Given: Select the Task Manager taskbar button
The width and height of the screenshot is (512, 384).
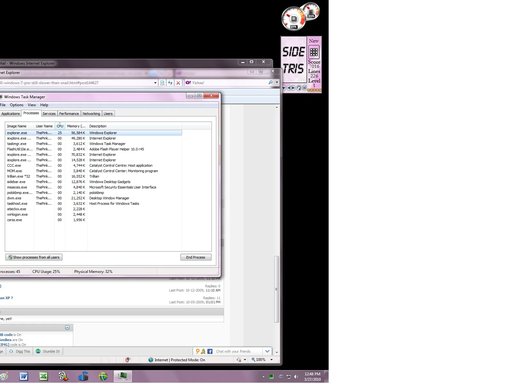Looking at the screenshot, I should click(x=123, y=377).
